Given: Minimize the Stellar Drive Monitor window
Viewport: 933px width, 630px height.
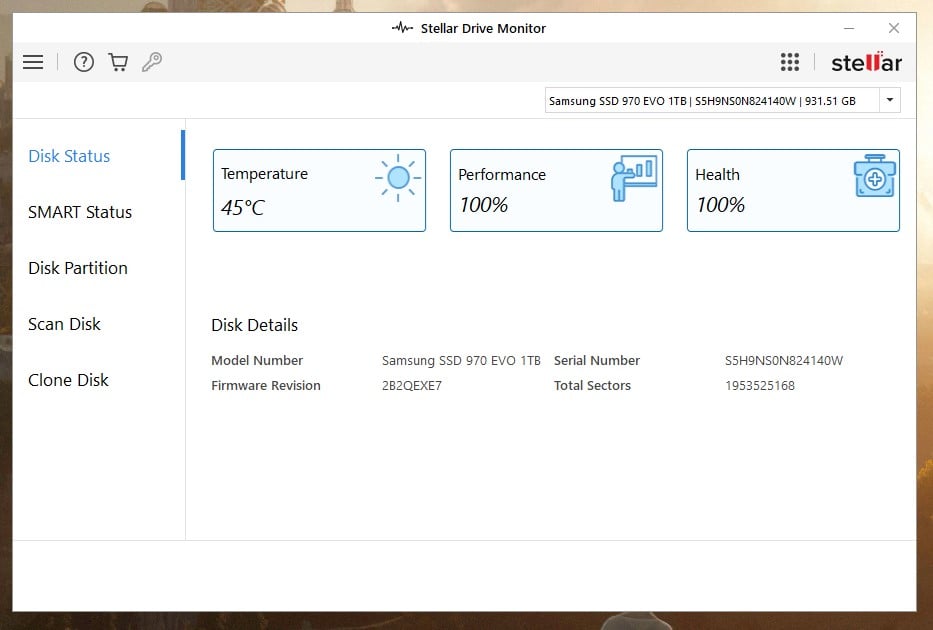Looking at the screenshot, I should (x=849, y=28).
